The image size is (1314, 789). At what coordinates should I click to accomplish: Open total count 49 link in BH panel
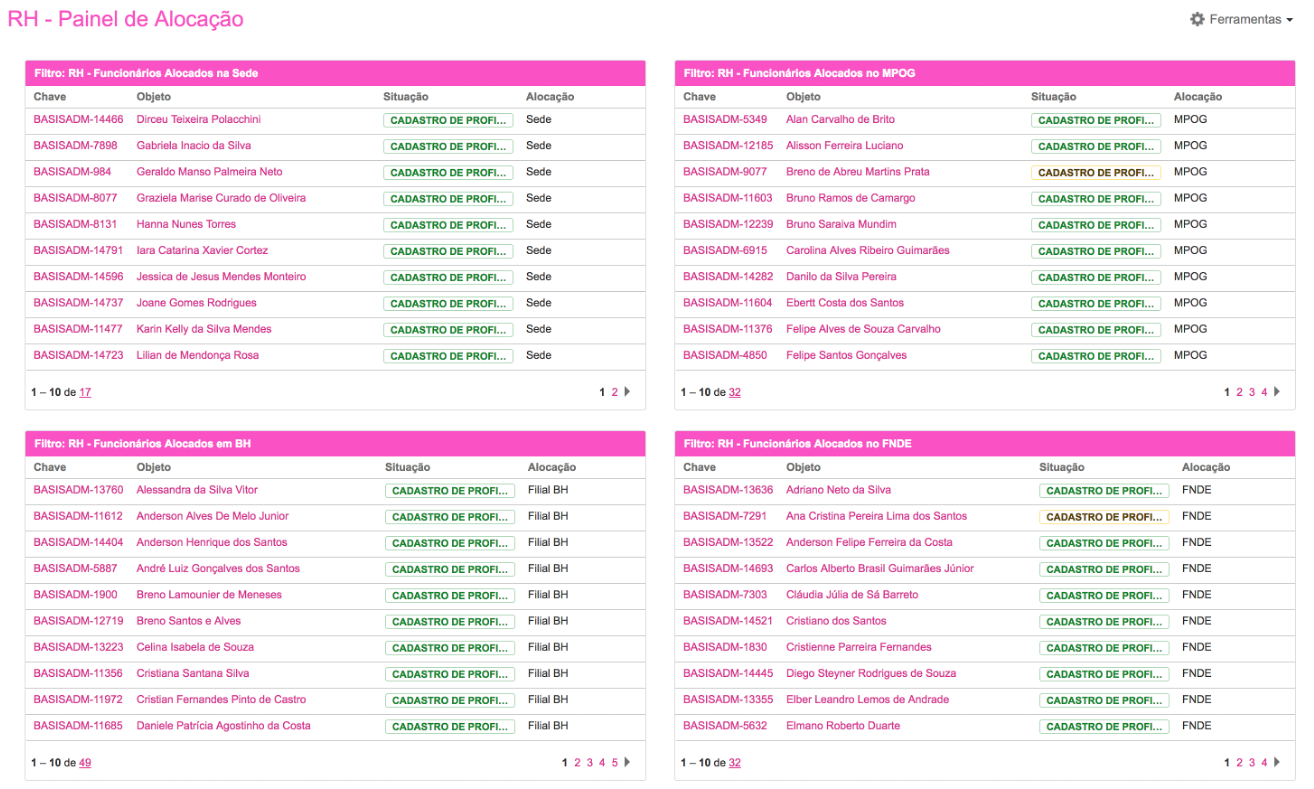[85, 762]
